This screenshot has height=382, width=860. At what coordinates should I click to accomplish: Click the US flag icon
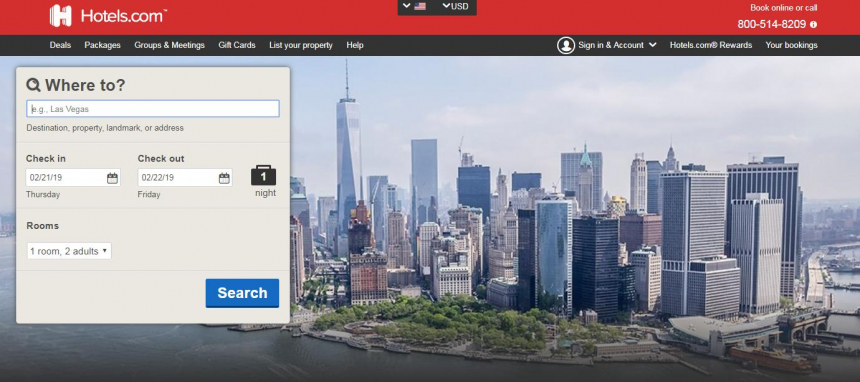pyautogui.click(x=420, y=7)
